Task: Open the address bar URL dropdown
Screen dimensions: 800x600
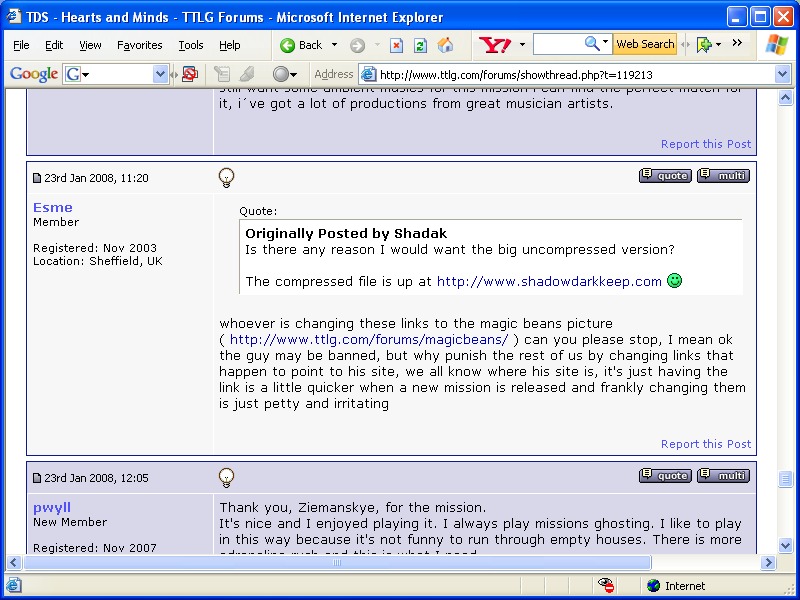Action: click(x=782, y=74)
